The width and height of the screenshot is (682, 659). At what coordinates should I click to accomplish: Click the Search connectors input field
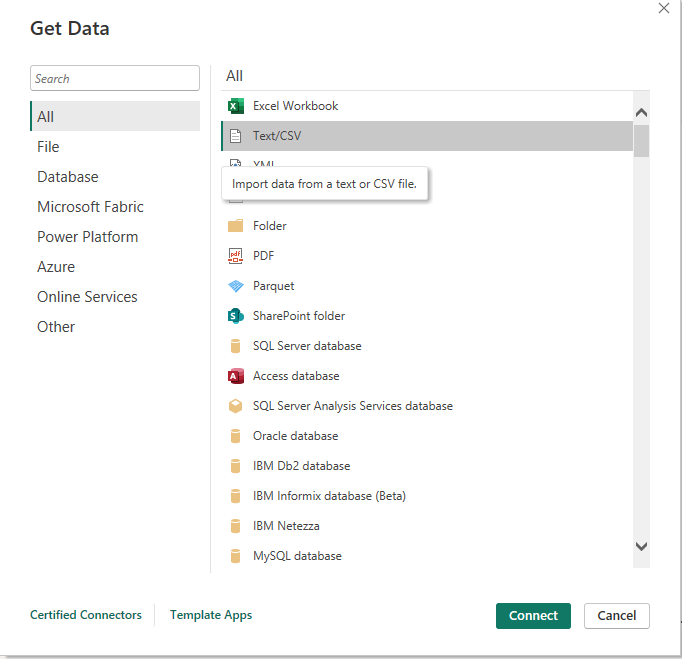point(115,78)
